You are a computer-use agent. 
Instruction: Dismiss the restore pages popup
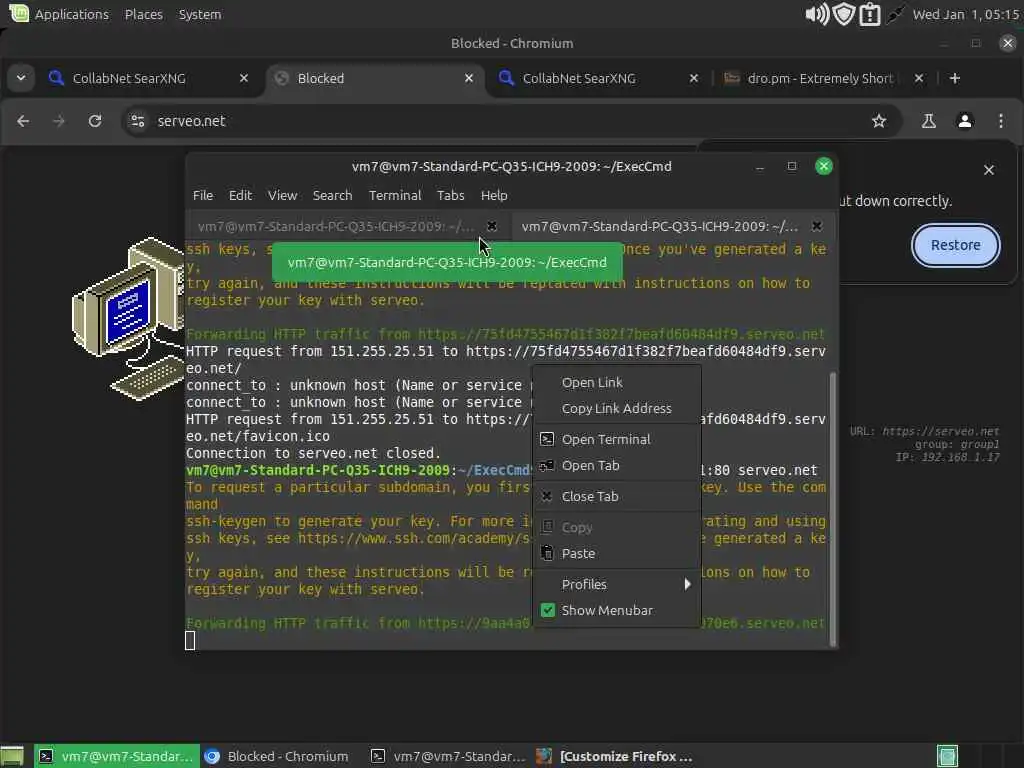tap(989, 170)
